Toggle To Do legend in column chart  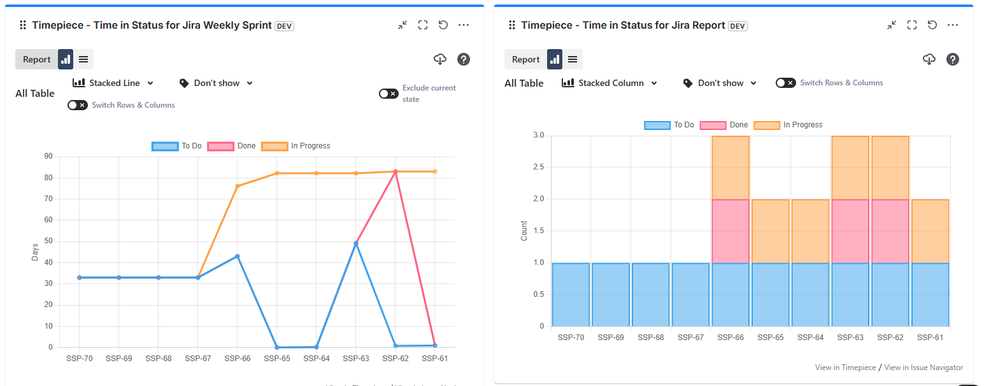669,125
